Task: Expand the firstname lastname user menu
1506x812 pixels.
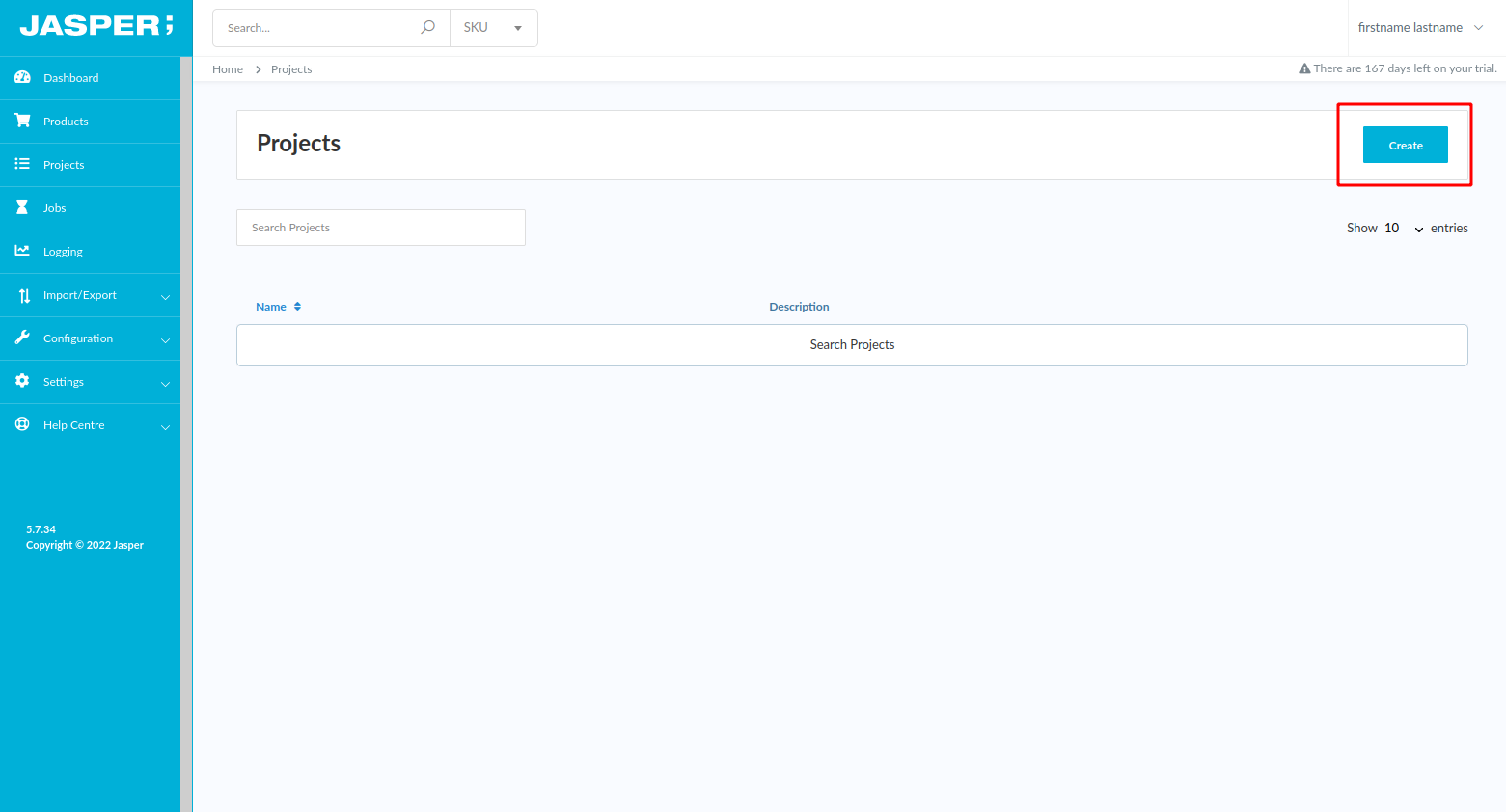Action: [1419, 28]
